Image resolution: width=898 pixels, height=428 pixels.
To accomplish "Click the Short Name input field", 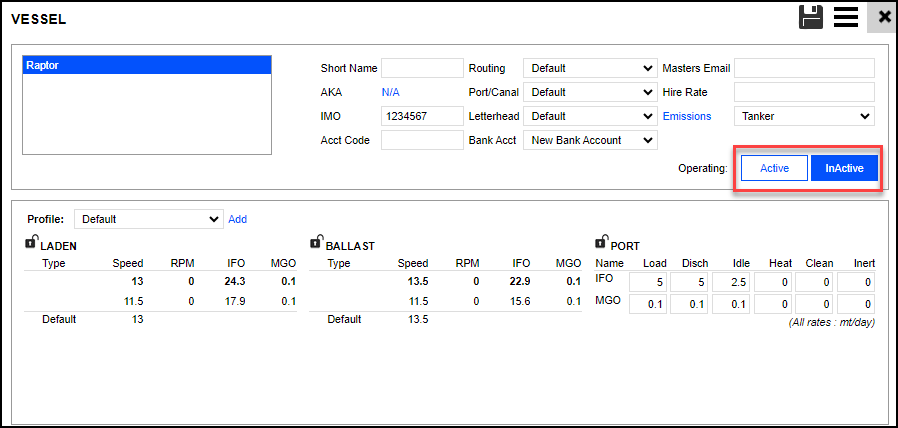I will (421, 68).
